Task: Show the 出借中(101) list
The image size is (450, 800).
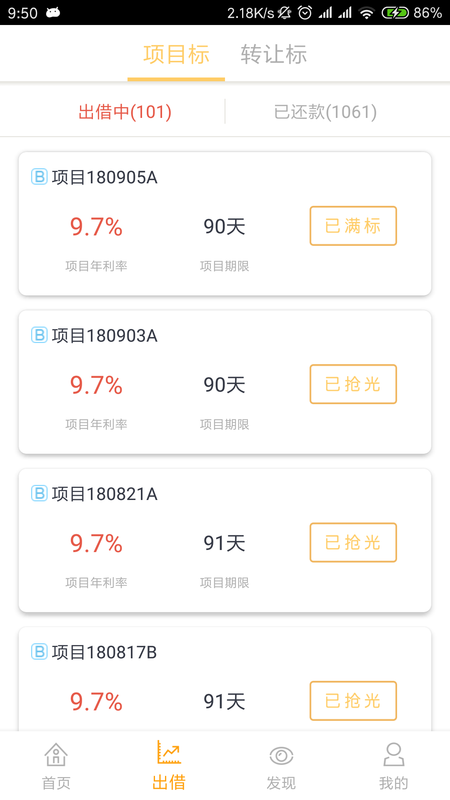Action: coord(125,112)
